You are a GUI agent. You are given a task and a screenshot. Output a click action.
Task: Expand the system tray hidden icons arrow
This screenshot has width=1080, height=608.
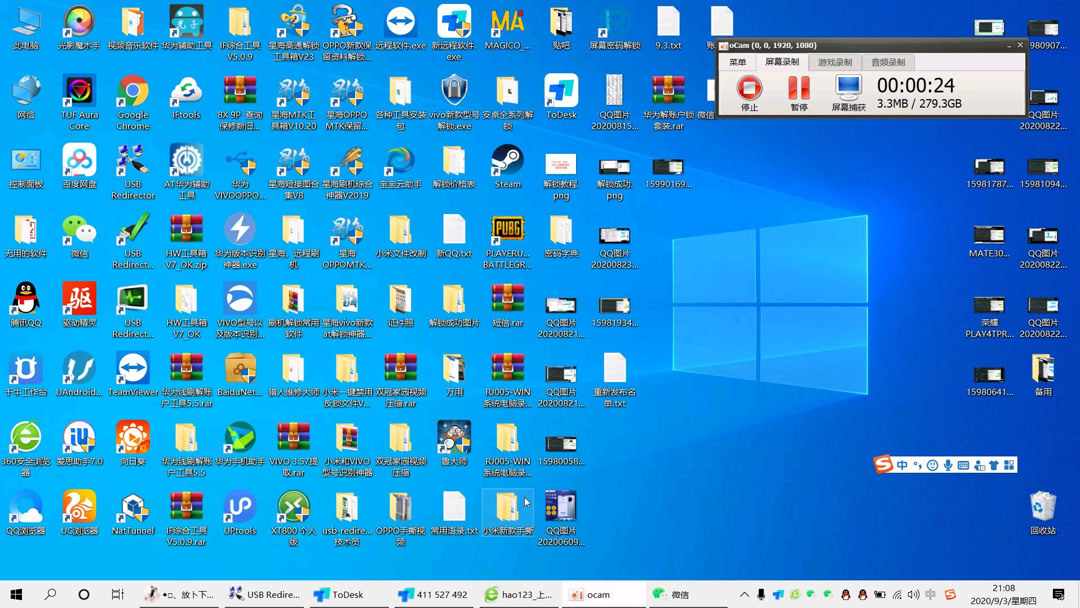[744, 594]
